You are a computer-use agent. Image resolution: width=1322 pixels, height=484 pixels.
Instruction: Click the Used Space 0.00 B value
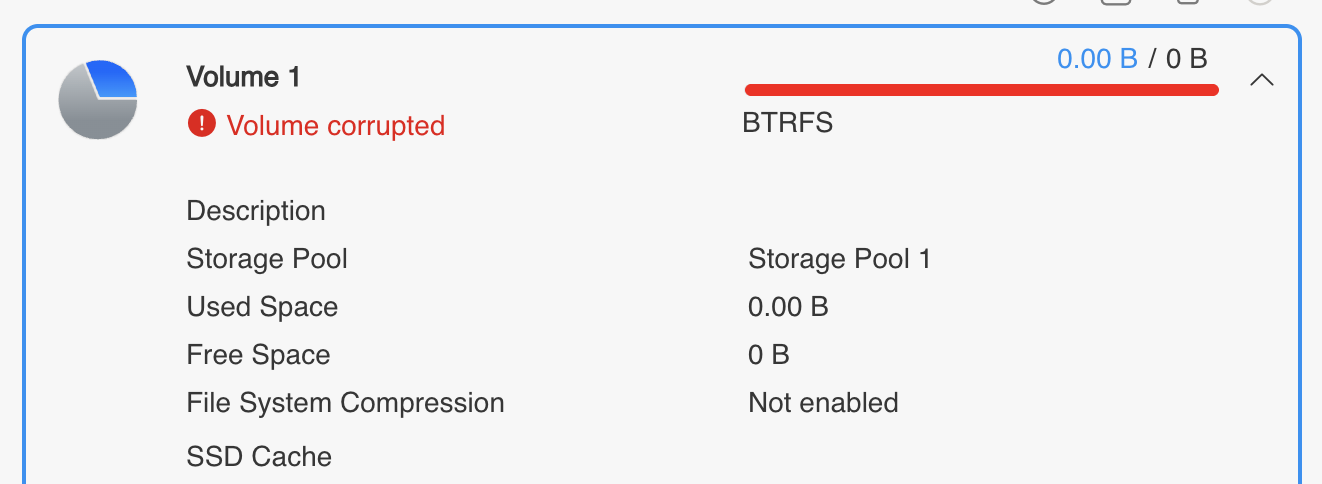tap(788, 307)
